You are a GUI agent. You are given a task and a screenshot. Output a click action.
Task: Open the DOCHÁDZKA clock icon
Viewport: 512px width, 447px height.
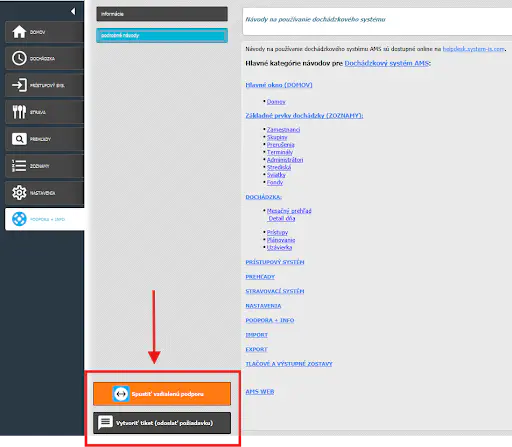pos(19,58)
